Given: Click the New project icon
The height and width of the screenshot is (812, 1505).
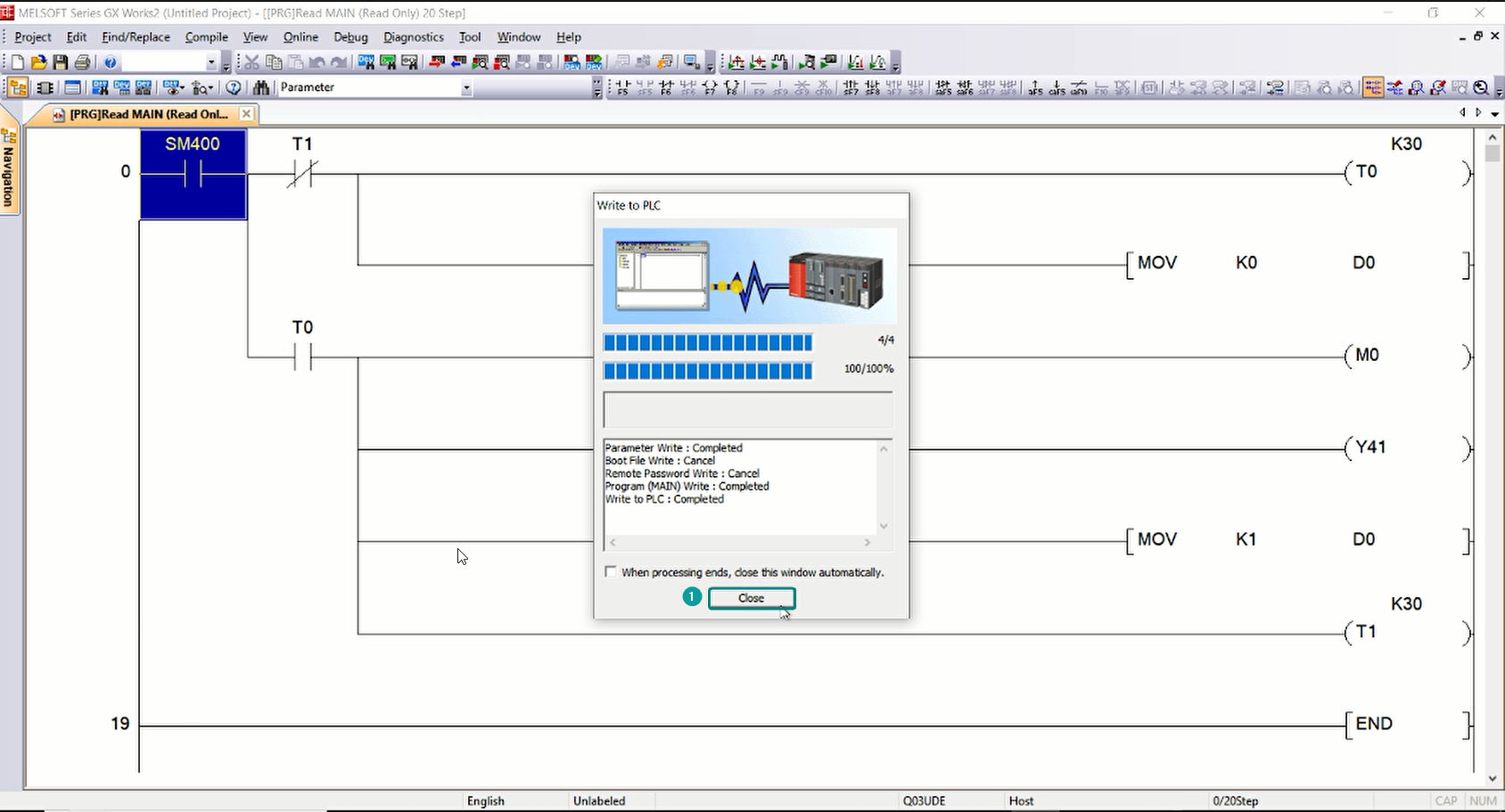Looking at the screenshot, I should coord(17,62).
